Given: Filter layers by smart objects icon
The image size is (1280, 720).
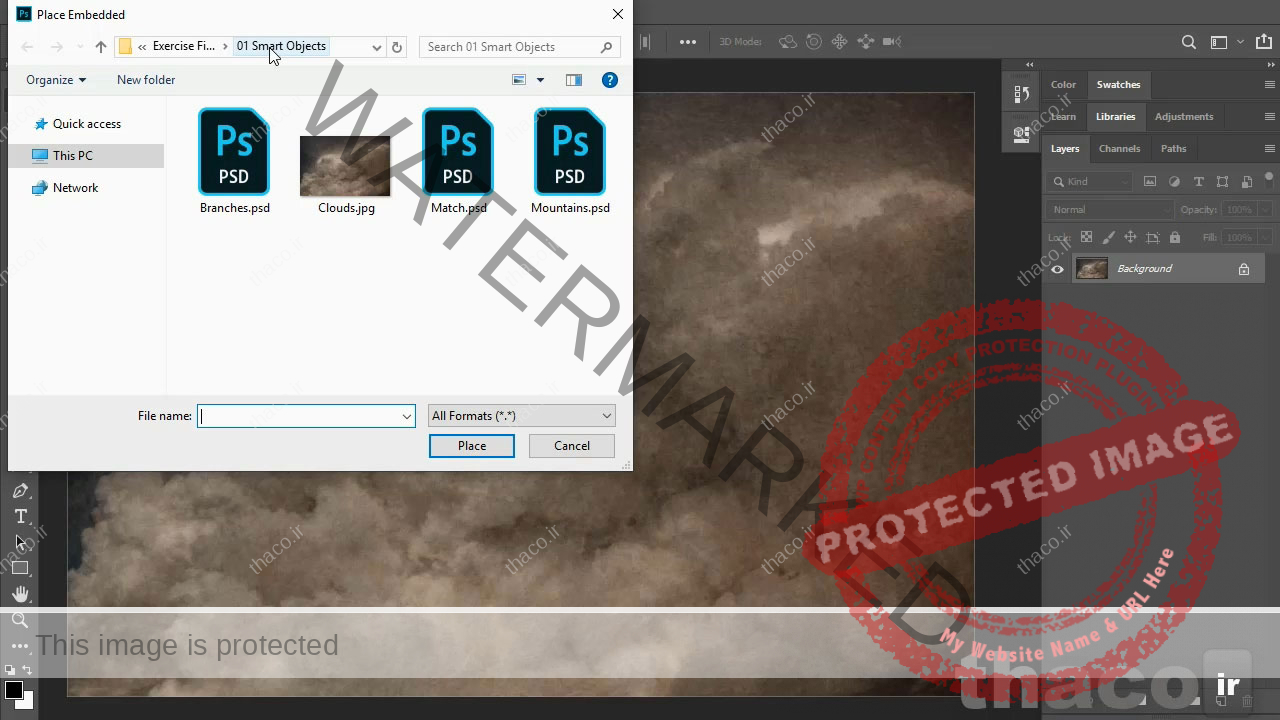Looking at the screenshot, I should 1246,182.
